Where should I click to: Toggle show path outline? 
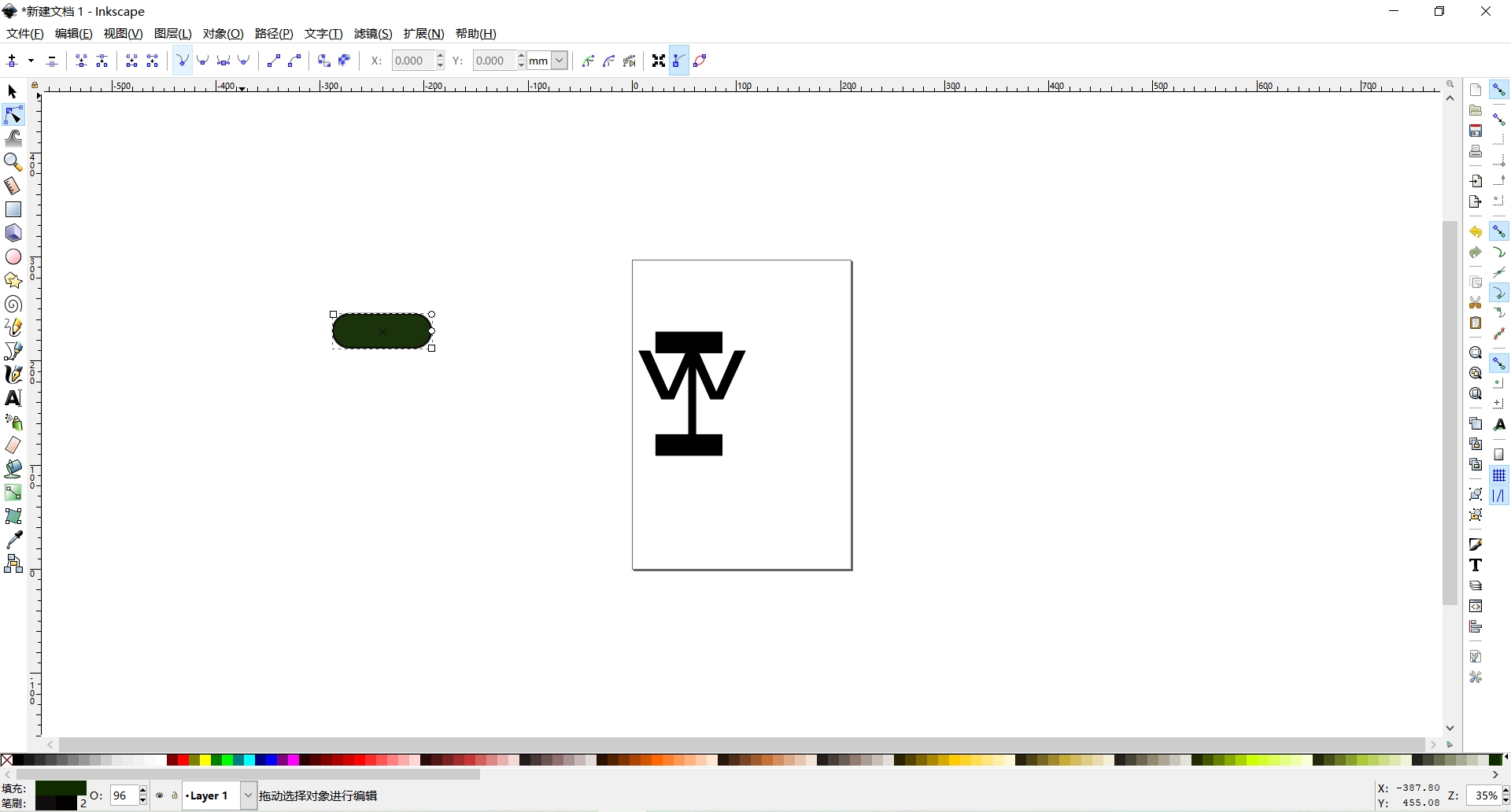click(700, 61)
